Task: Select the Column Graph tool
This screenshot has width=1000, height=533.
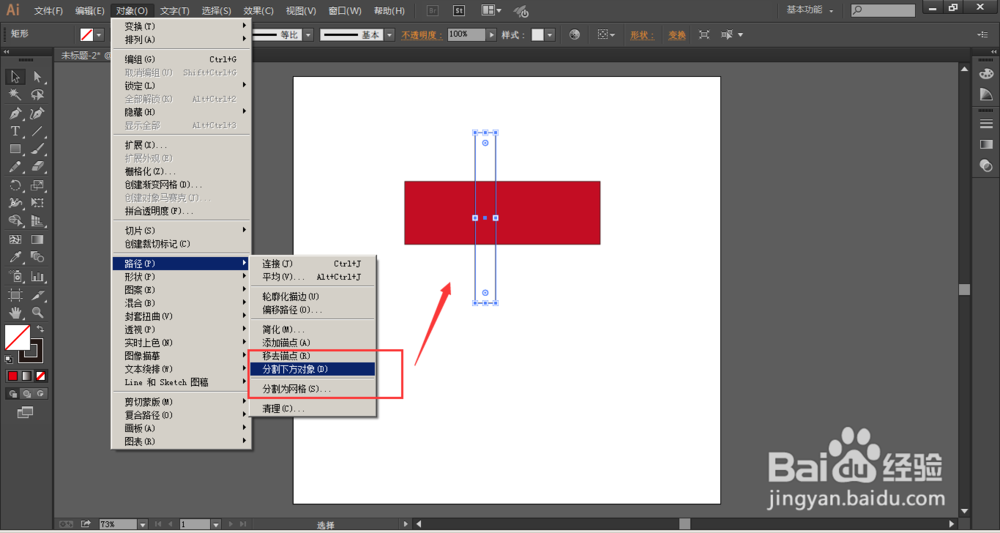Action: (38, 277)
